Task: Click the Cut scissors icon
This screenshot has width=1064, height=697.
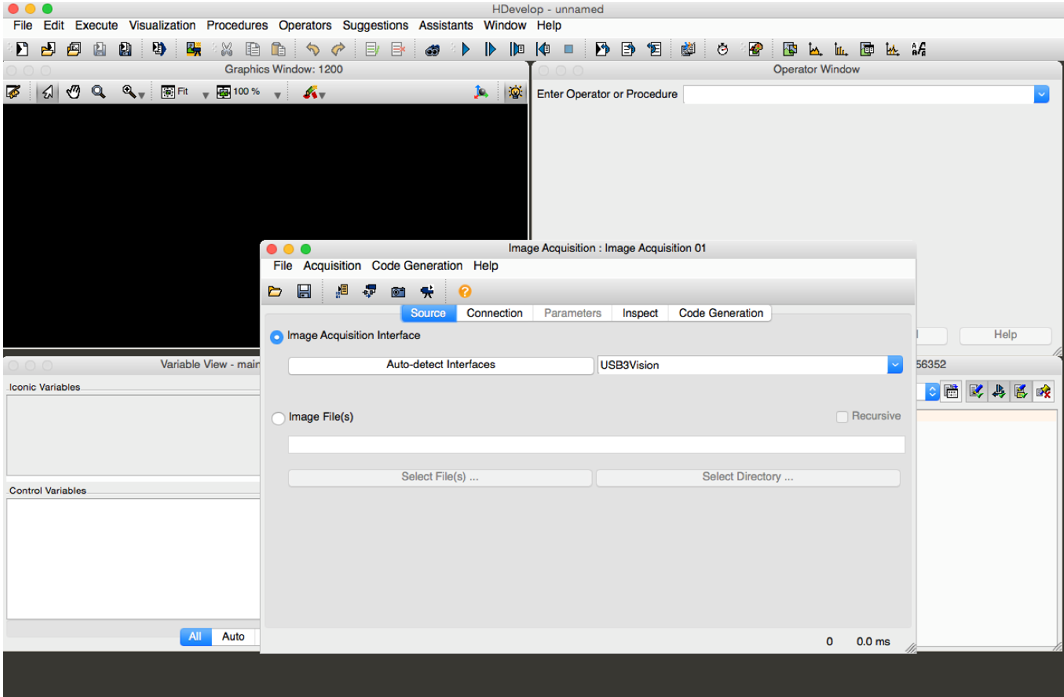Action: coord(227,49)
